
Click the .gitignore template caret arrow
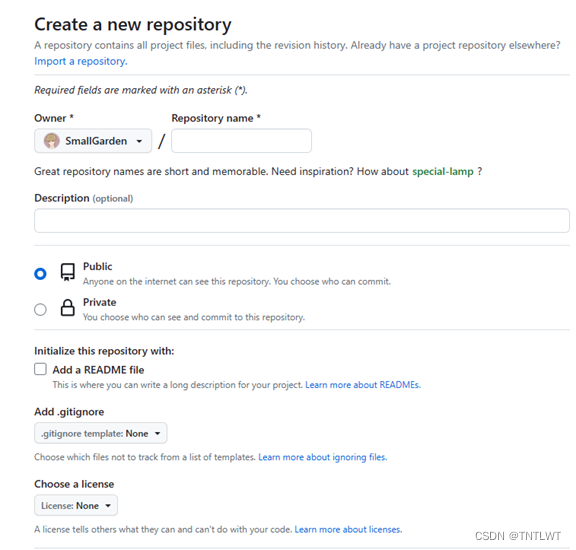pos(158,434)
